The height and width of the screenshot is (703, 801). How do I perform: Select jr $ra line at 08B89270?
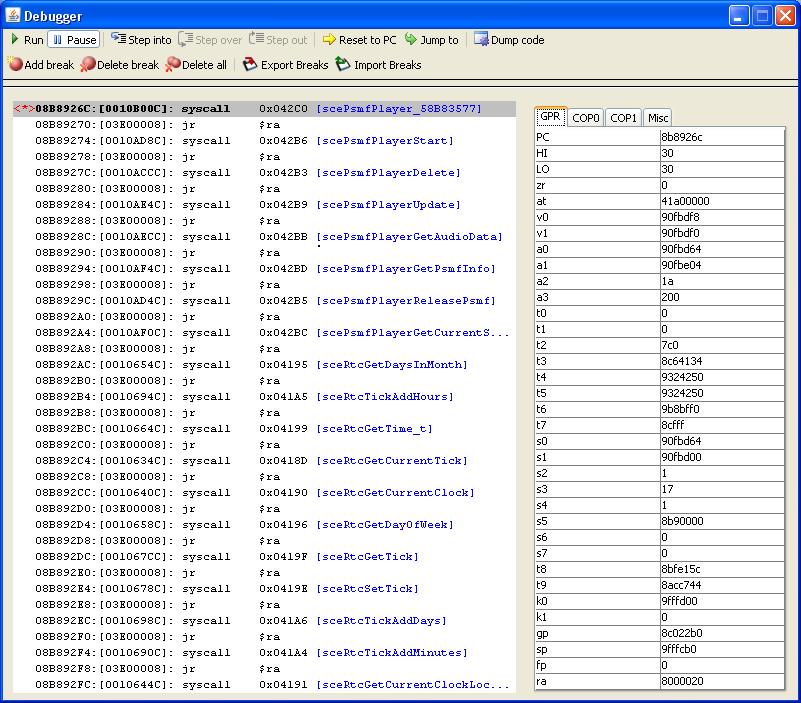click(264, 125)
